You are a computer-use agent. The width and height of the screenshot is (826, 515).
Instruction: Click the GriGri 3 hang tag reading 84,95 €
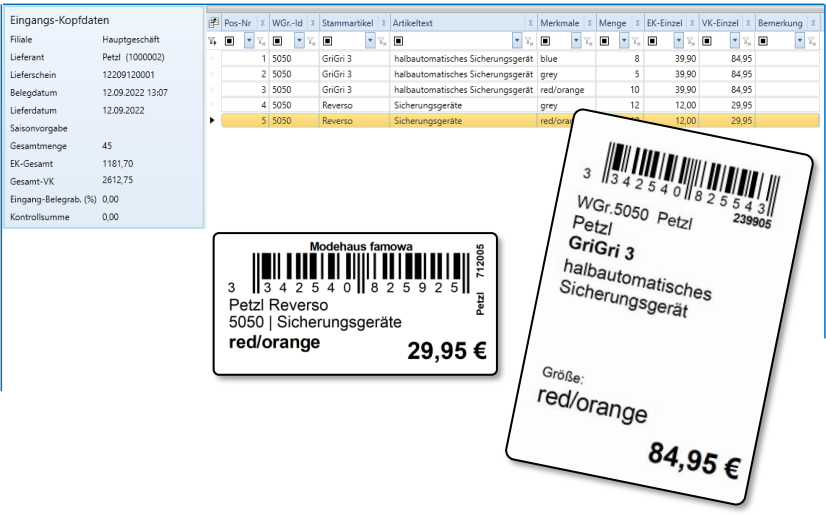(658, 308)
